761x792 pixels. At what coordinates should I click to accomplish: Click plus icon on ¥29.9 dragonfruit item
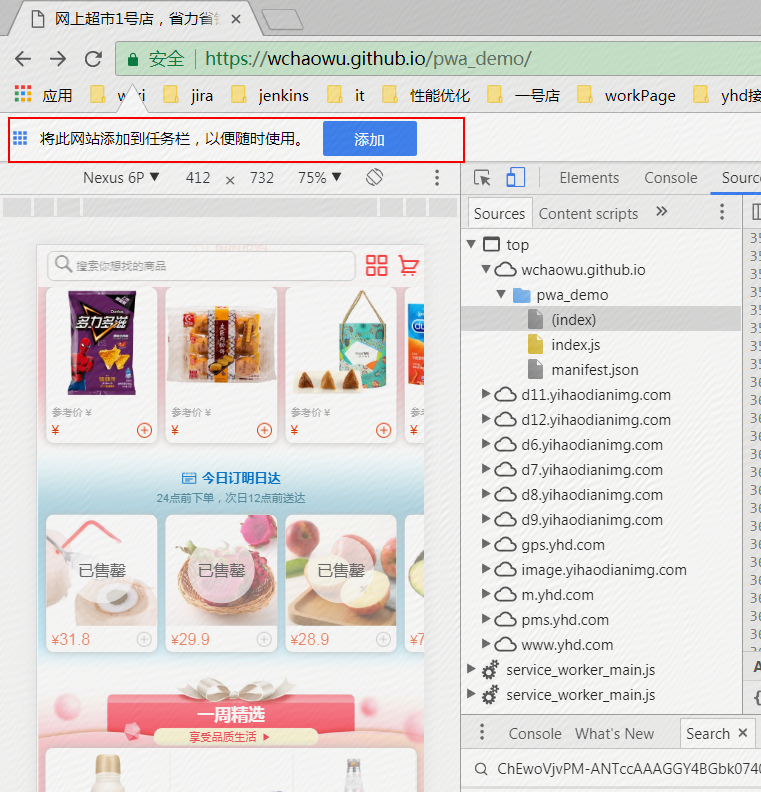pos(264,639)
